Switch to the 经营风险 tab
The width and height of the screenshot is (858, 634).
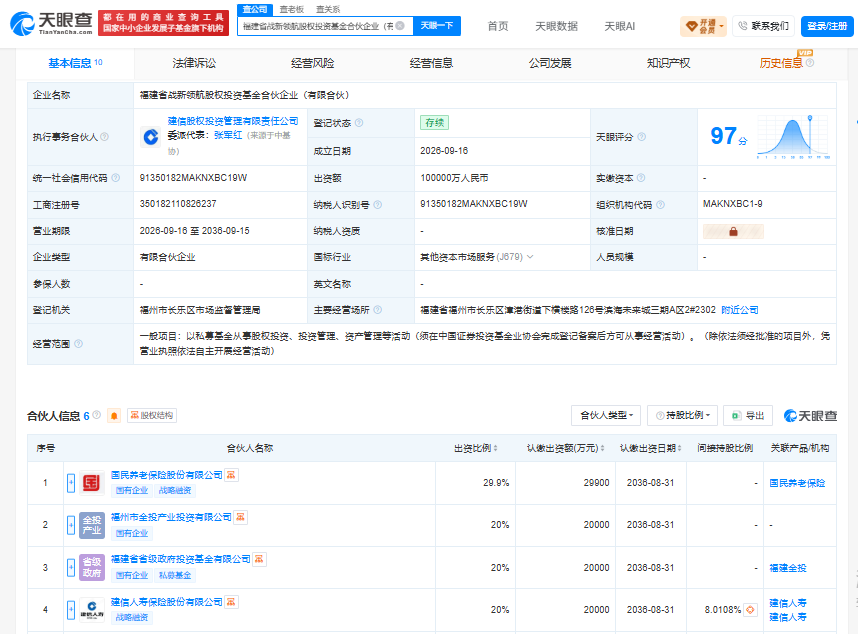pos(312,63)
